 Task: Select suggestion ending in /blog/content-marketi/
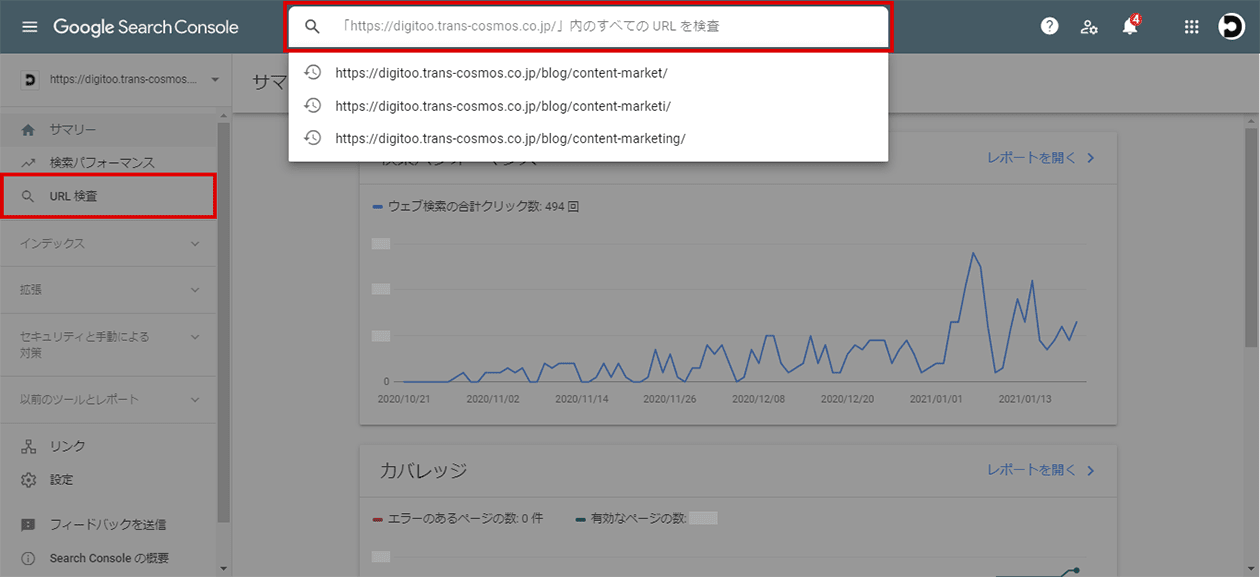pos(588,106)
